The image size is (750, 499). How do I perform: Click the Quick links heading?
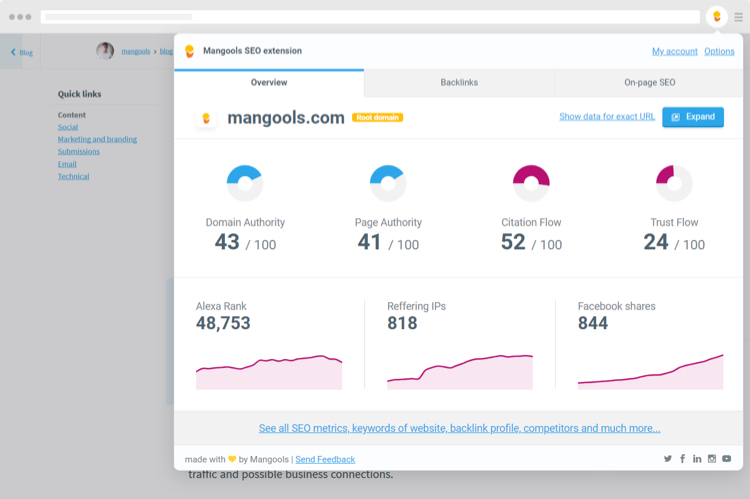(79, 94)
